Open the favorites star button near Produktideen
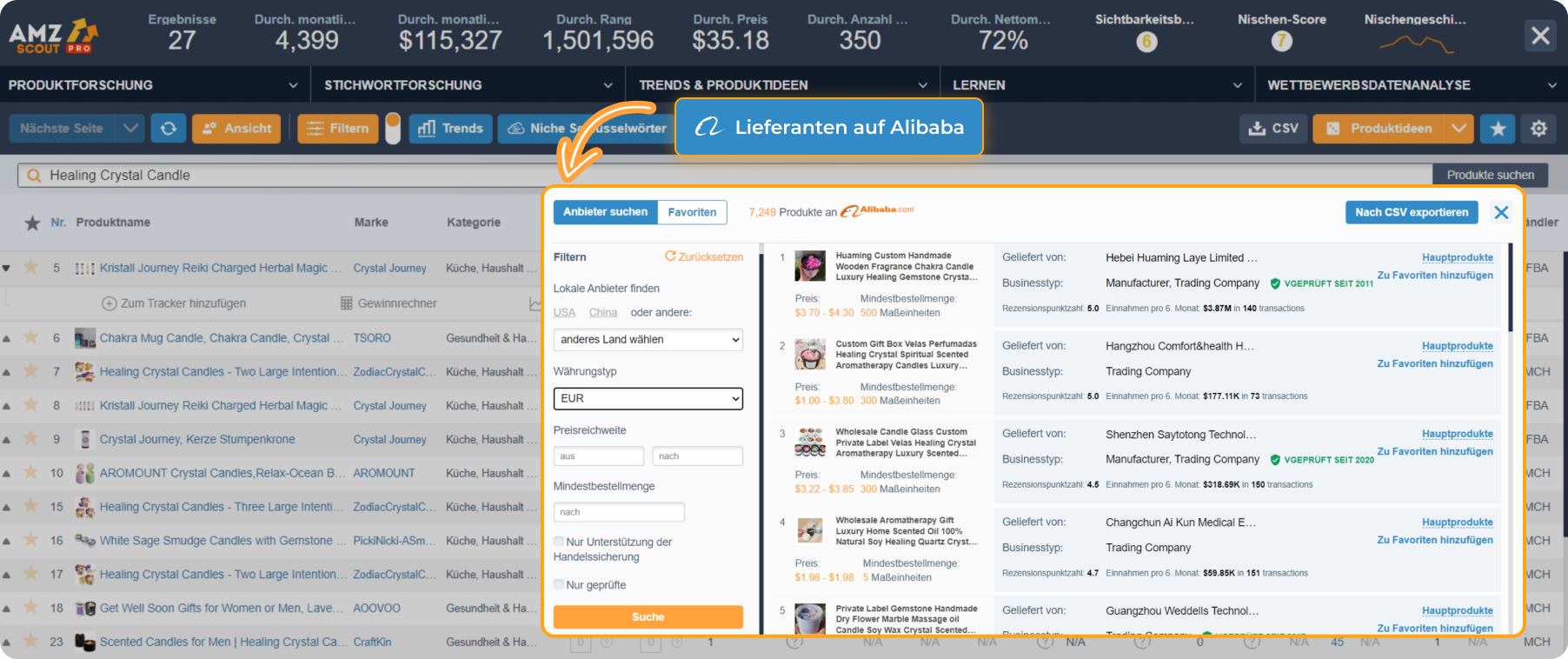Viewport: 1568px width, 659px height. [x=1498, y=129]
